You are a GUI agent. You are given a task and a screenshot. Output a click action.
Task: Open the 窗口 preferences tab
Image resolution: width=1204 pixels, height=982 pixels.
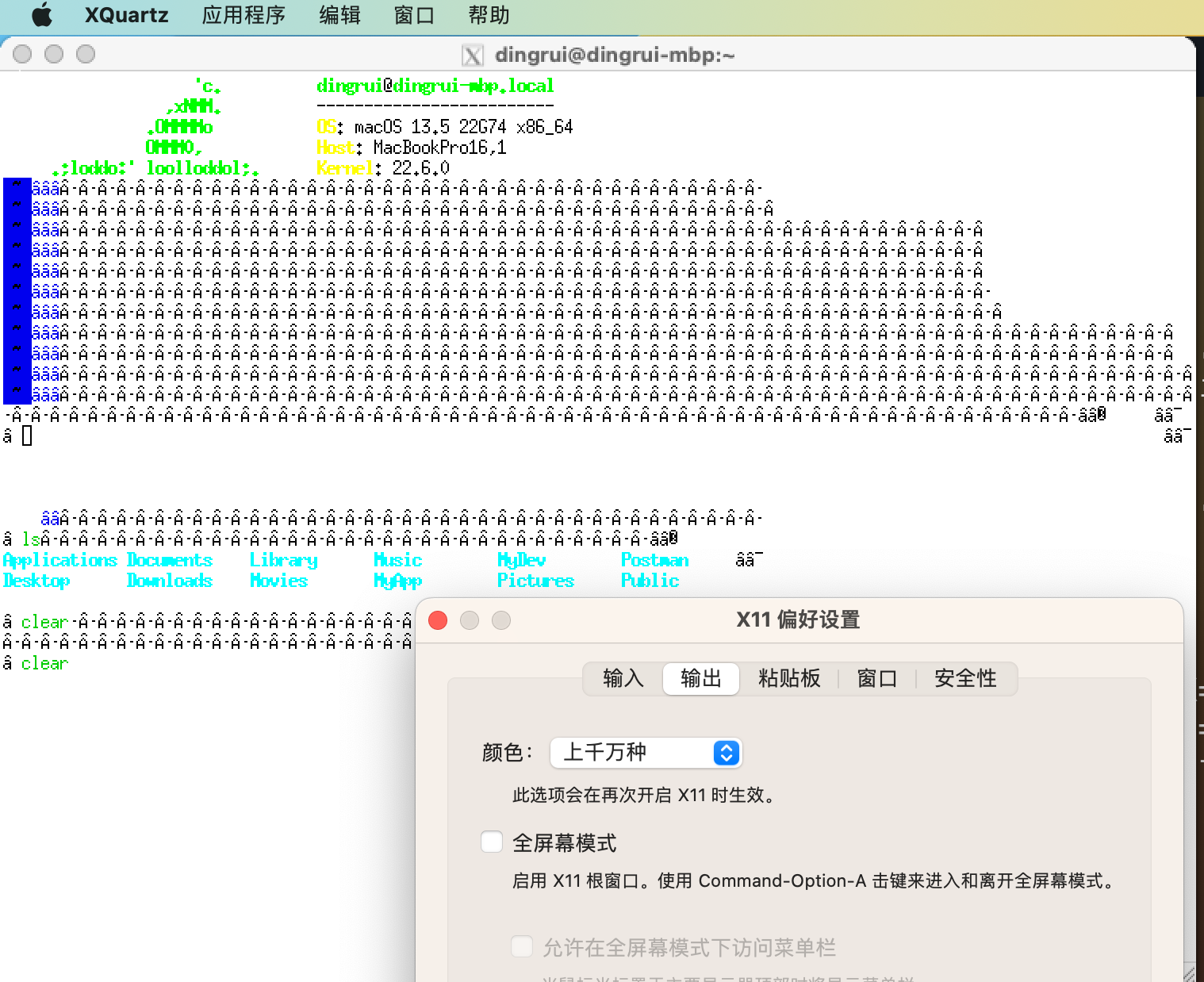click(x=876, y=679)
